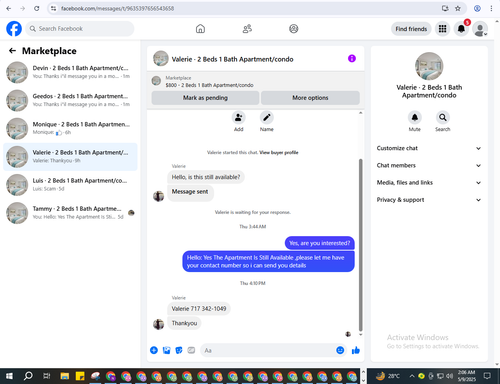500x384 pixels.
Task: Open the notifications bell
Action: coord(461,29)
